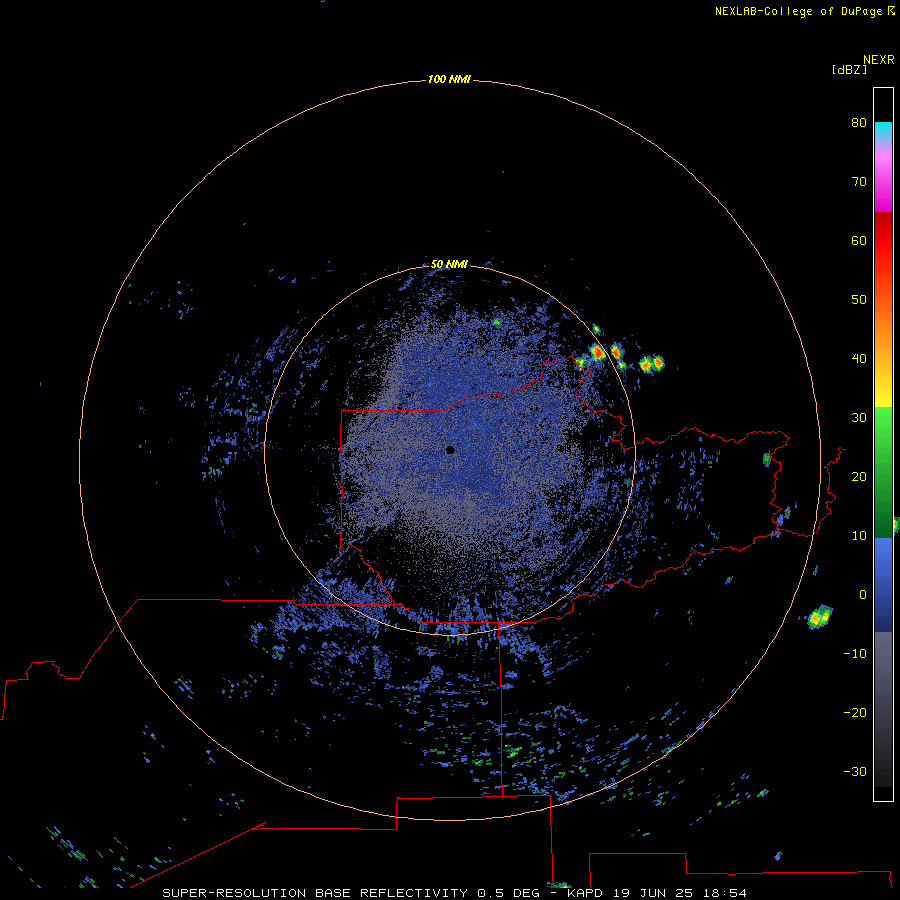Click the isolated yellow storm cell outside 100 NMI ring
This screenshot has height=900, width=900.
point(820,617)
